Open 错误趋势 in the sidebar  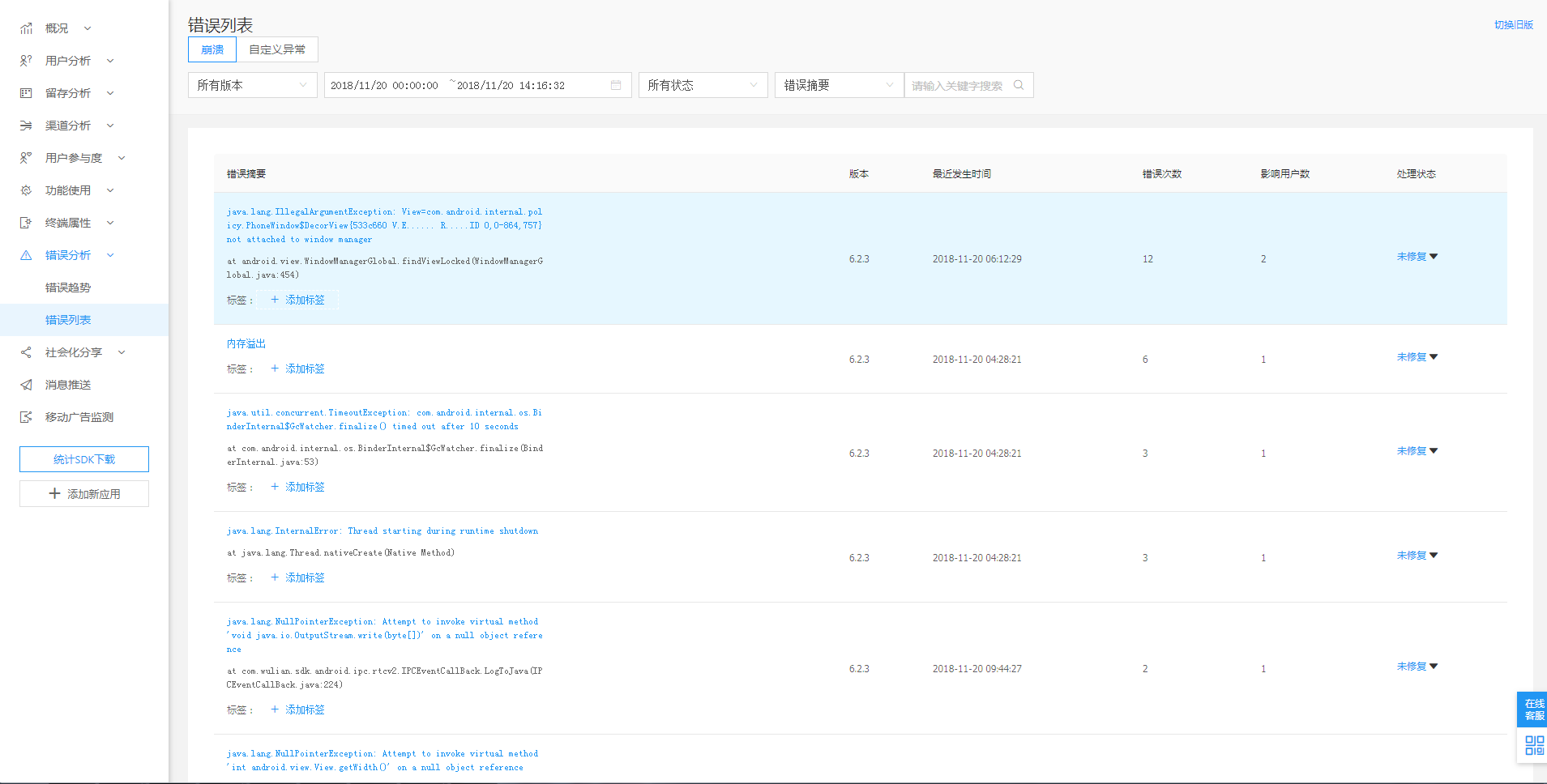(68, 288)
